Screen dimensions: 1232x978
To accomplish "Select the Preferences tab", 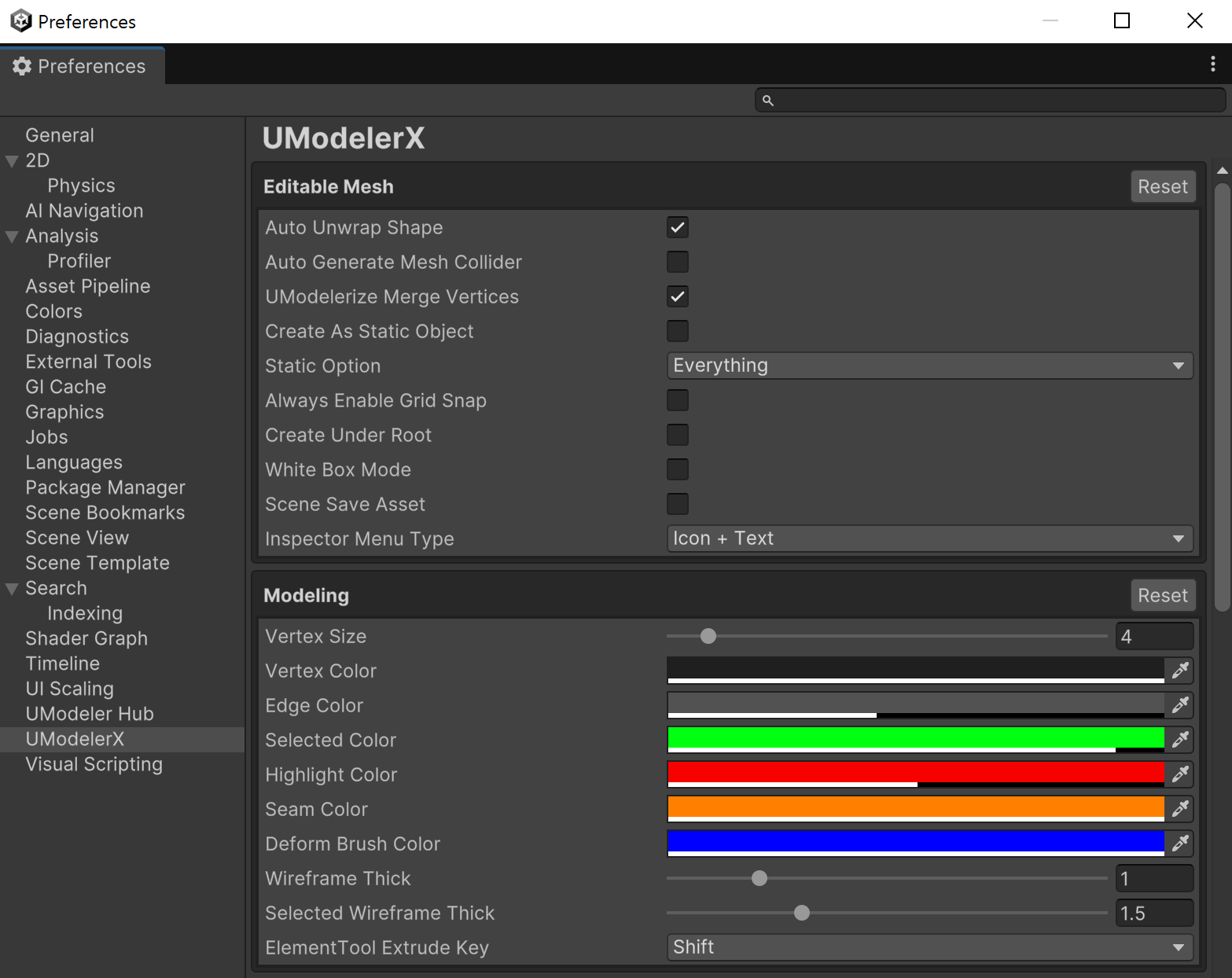I will point(82,66).
